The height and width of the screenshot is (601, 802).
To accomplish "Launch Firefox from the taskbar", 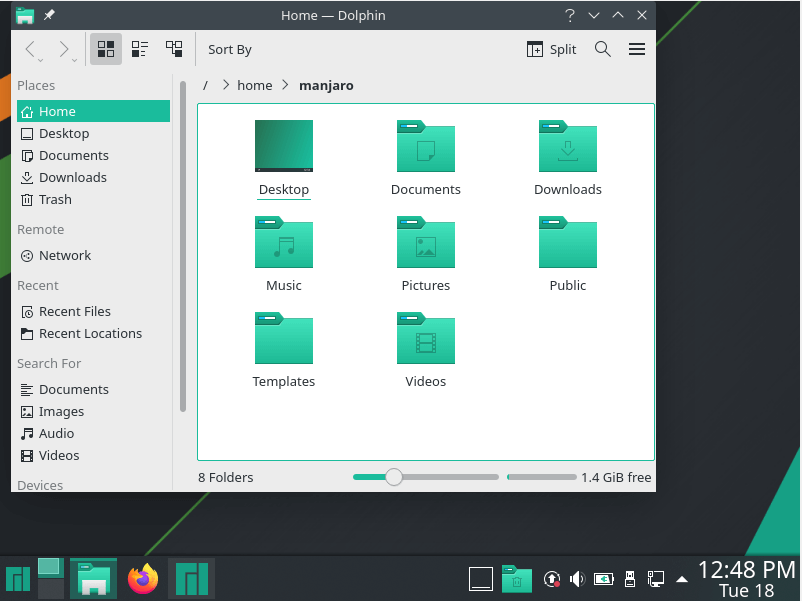I will tap(142, 578).
